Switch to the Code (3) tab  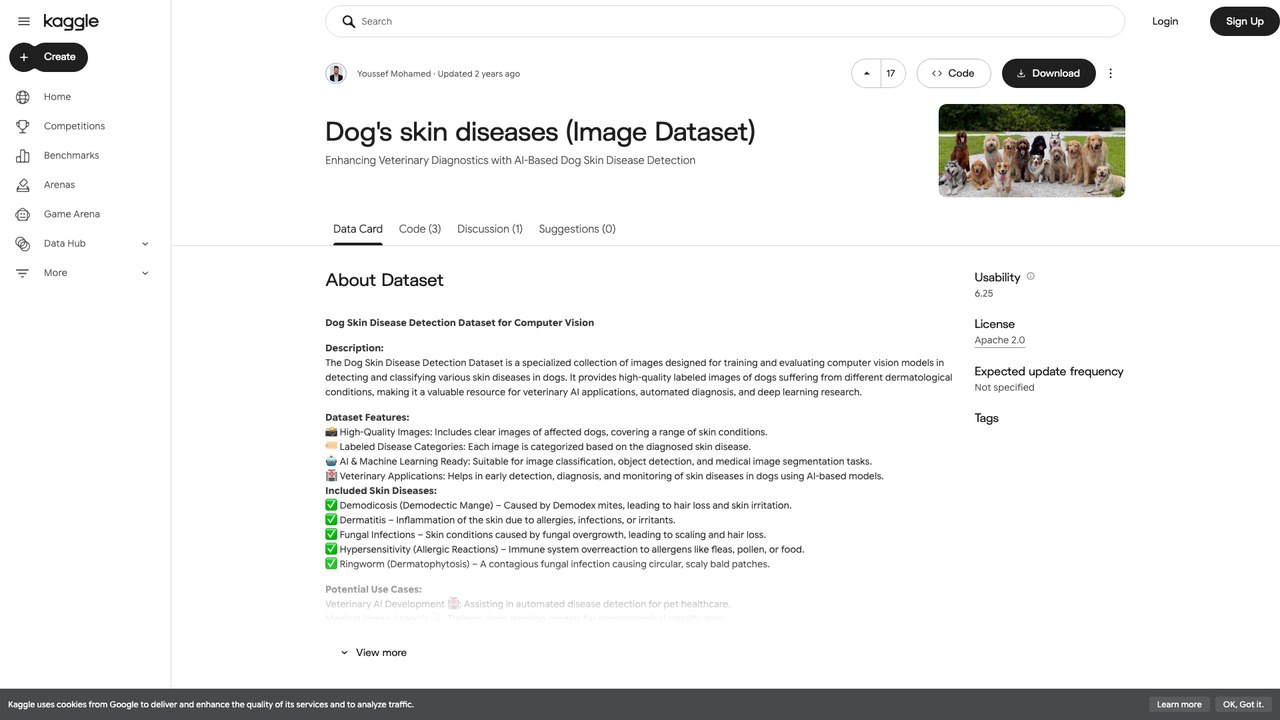tap(420, 229)
